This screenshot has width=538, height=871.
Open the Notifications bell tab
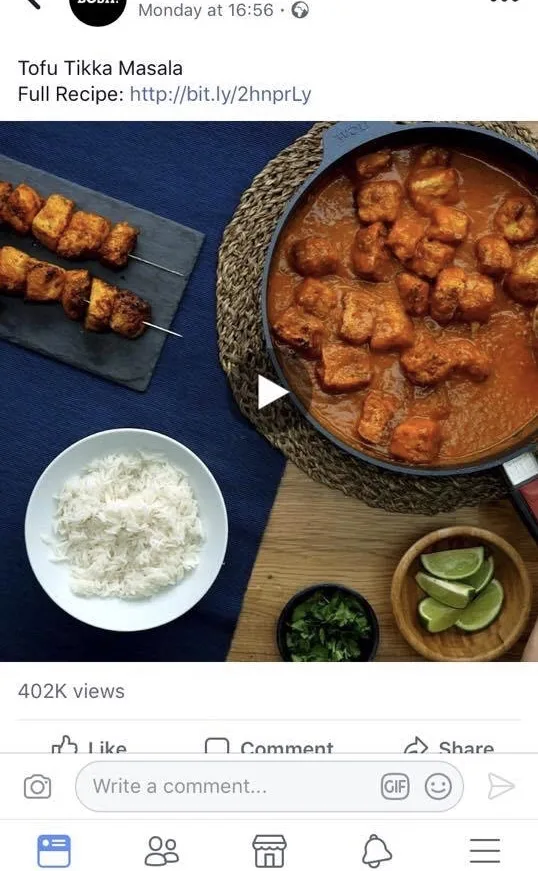click(377, 850)
